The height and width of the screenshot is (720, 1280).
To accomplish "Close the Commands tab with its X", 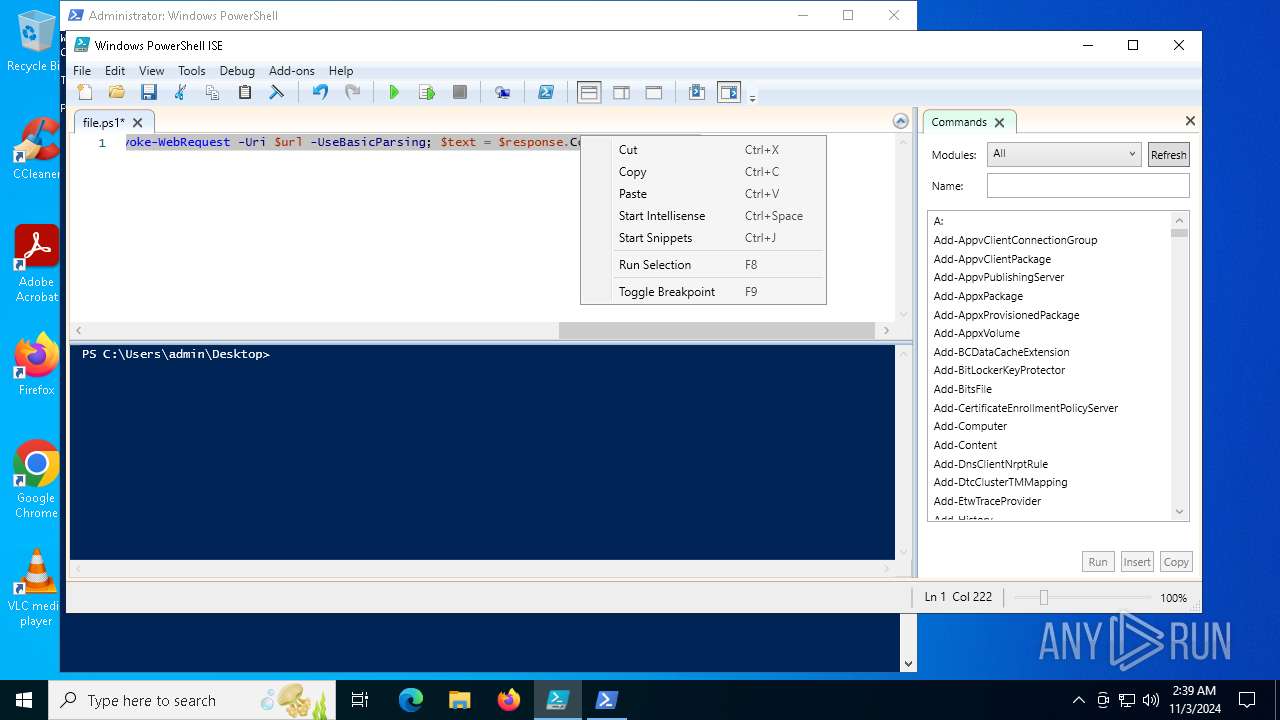I will click(x=999, y=122).
